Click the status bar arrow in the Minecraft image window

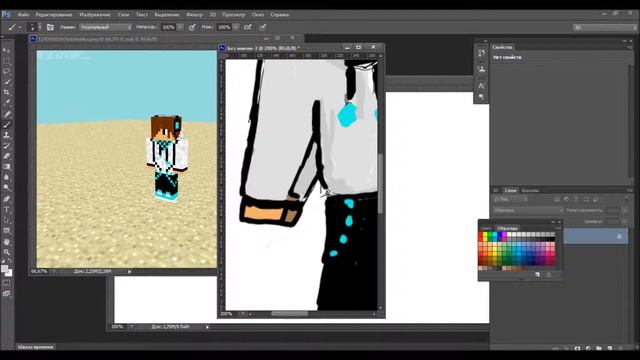(130, 271)
